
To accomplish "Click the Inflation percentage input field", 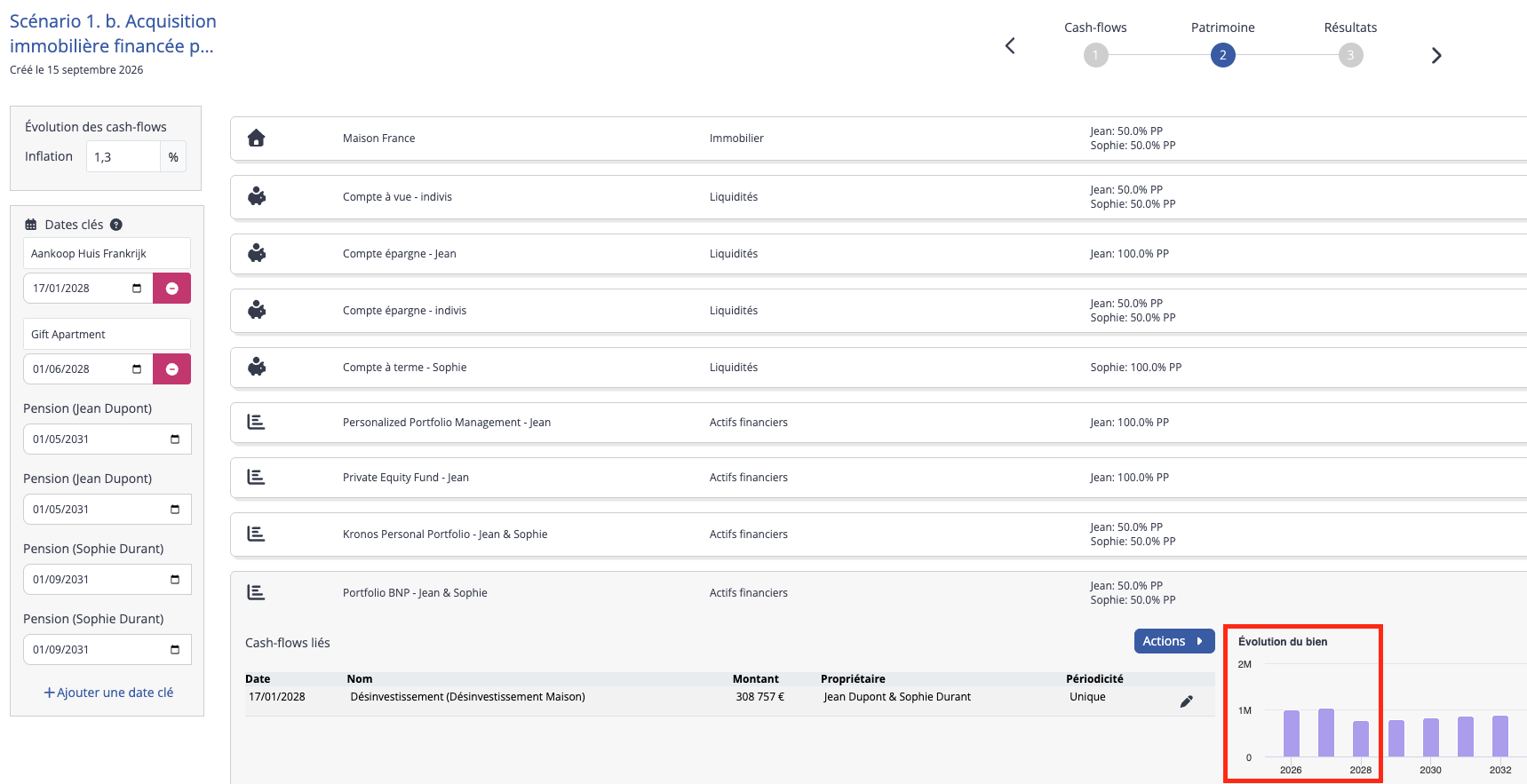I will [x=123, y=156].
